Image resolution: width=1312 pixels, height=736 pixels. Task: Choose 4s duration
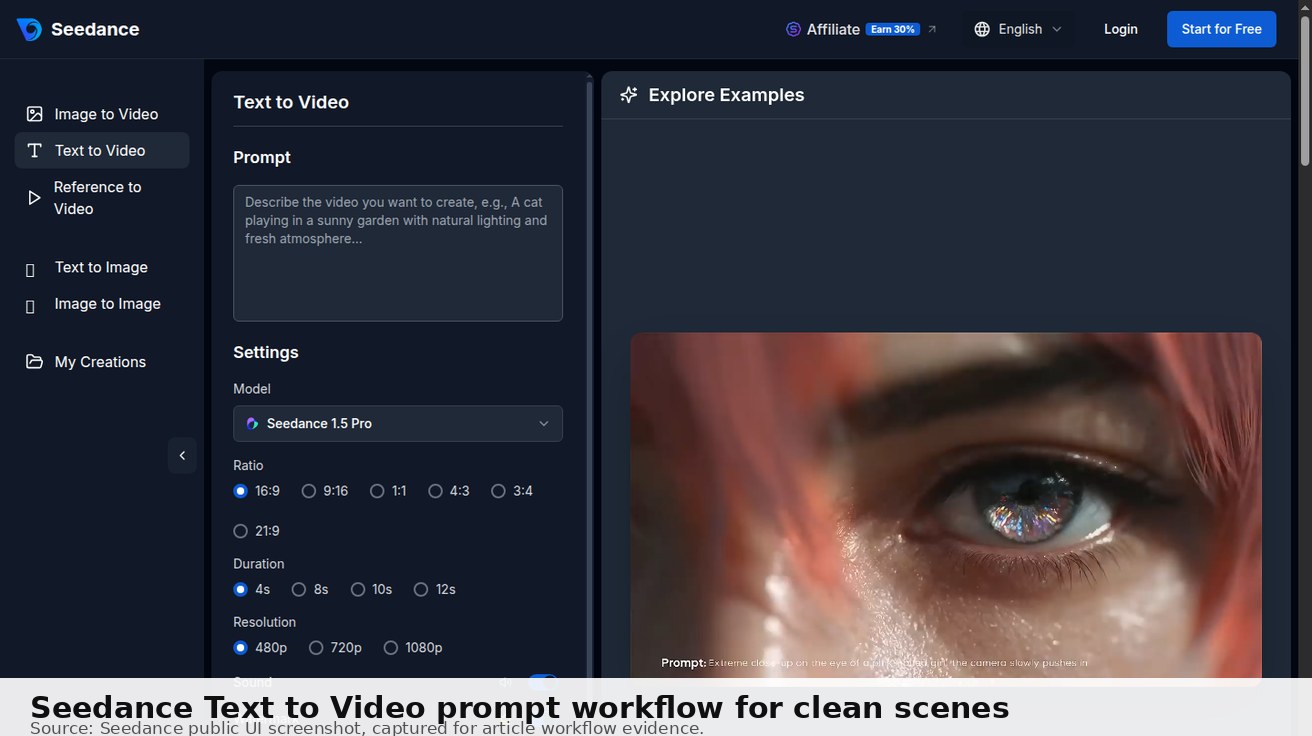(252, 590)
